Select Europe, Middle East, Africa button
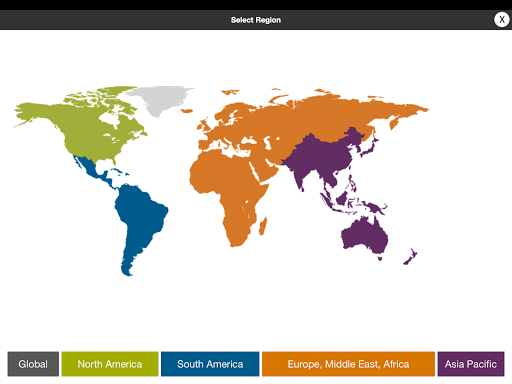 (x=348, y=364)
